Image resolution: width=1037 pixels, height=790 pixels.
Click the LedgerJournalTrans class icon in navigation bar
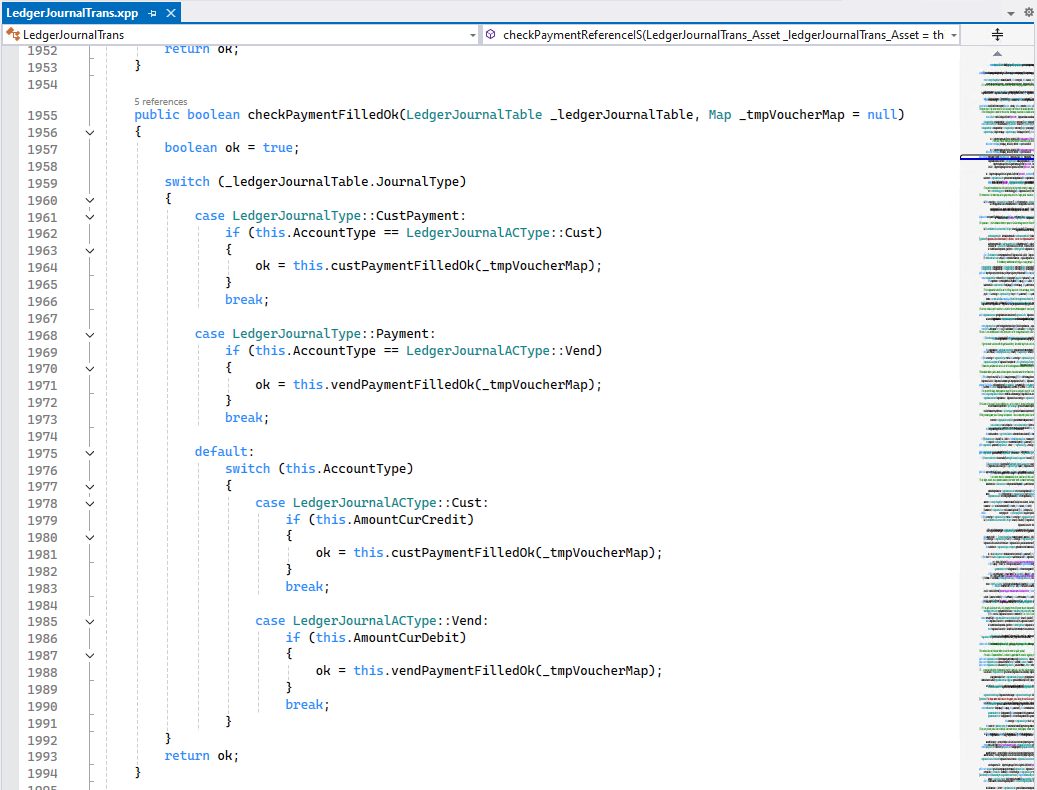tap(12, 34)
